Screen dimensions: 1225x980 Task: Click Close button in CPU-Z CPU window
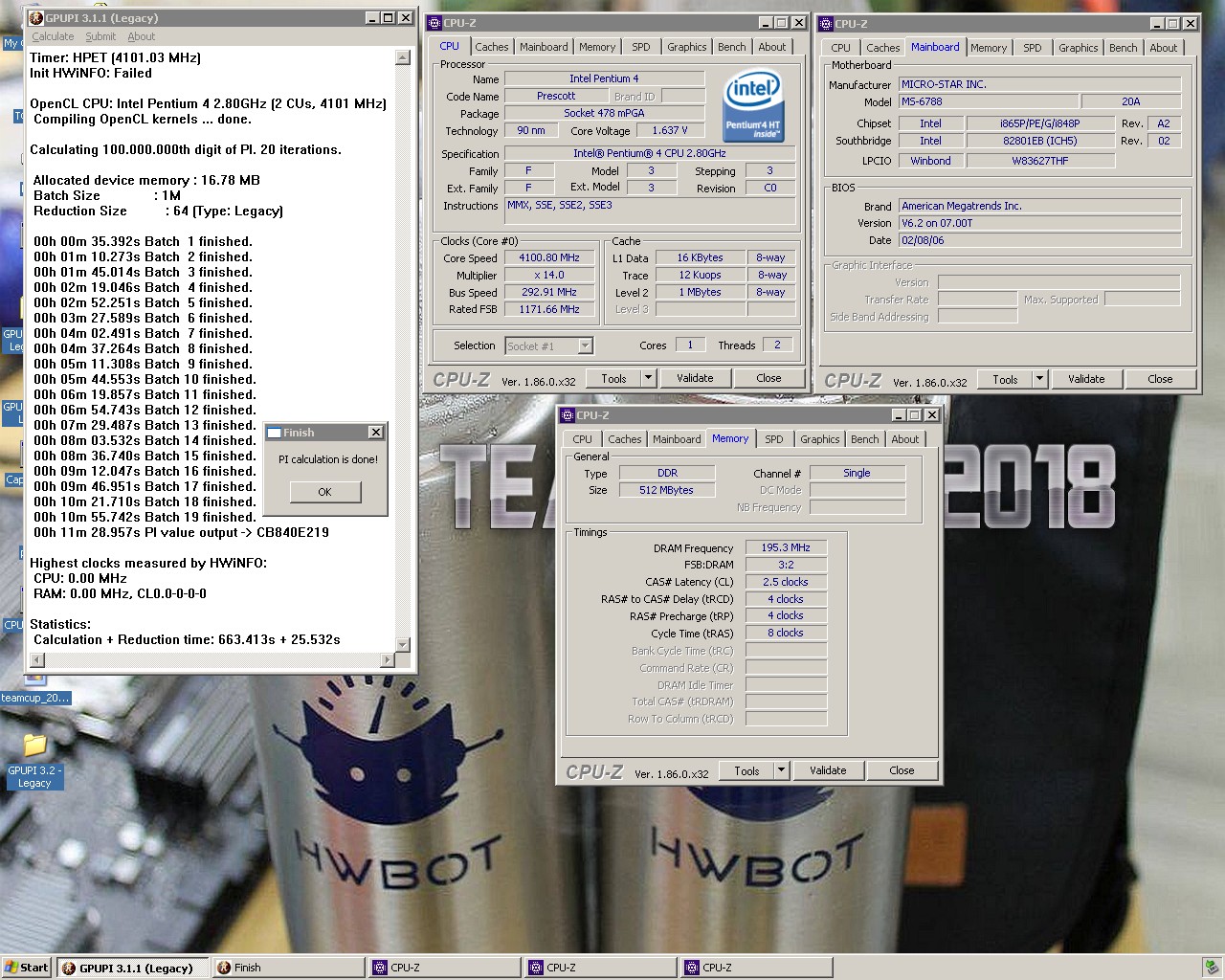[x=768, y=378]
